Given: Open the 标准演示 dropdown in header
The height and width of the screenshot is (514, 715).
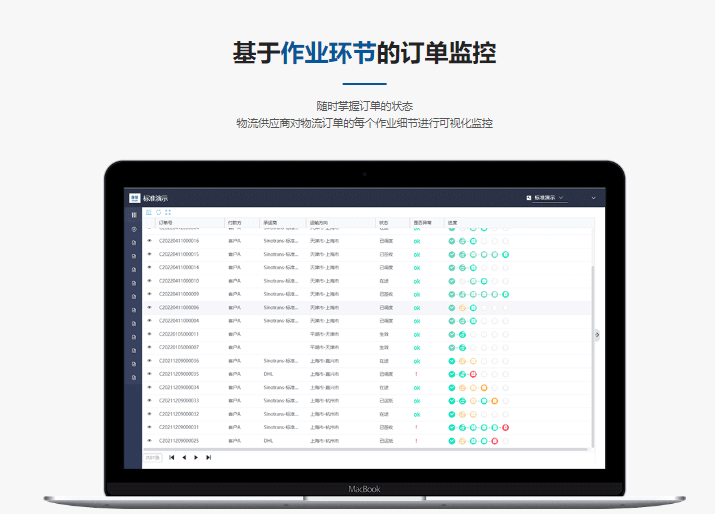Looking at the screenshot, I should pos(547,198).
